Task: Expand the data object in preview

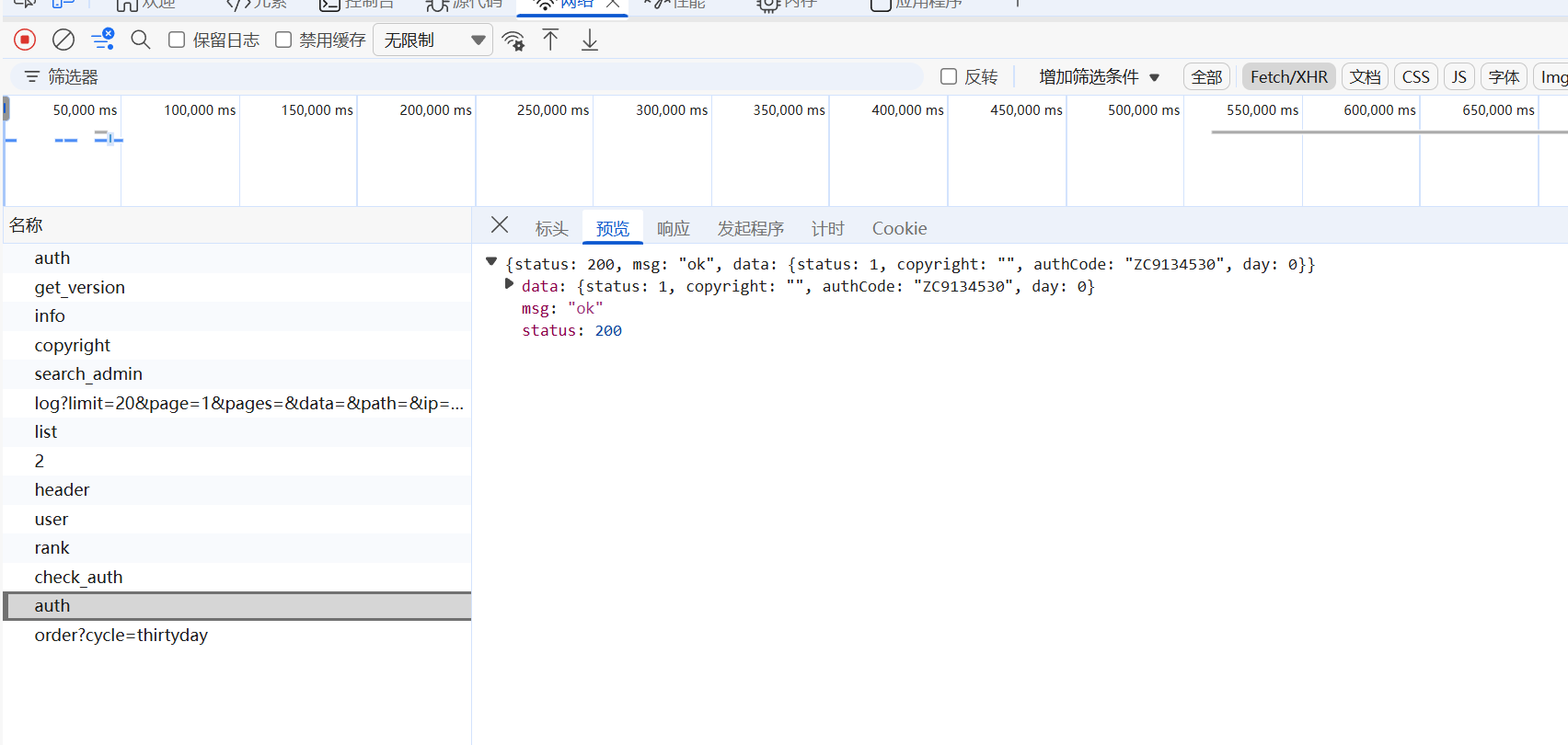Action: [x=509, y=285]
